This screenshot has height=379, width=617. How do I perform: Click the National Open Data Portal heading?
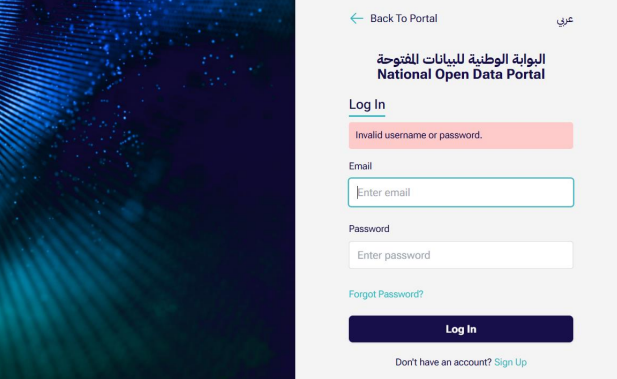(461, 74)
